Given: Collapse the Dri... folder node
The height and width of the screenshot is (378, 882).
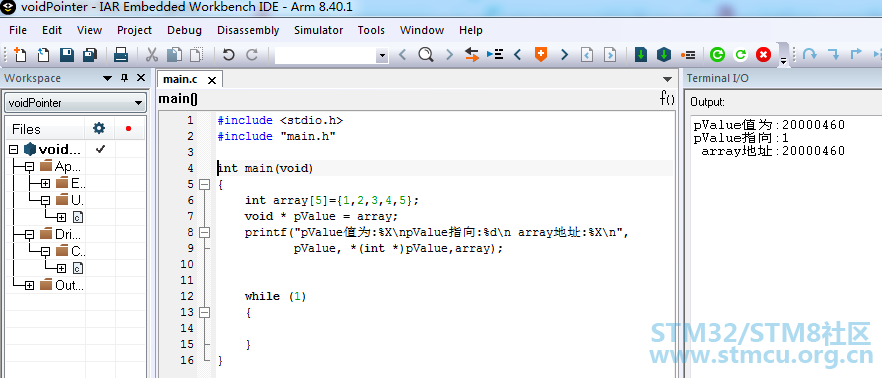Looking at the screenshot, I should [29, 235].
